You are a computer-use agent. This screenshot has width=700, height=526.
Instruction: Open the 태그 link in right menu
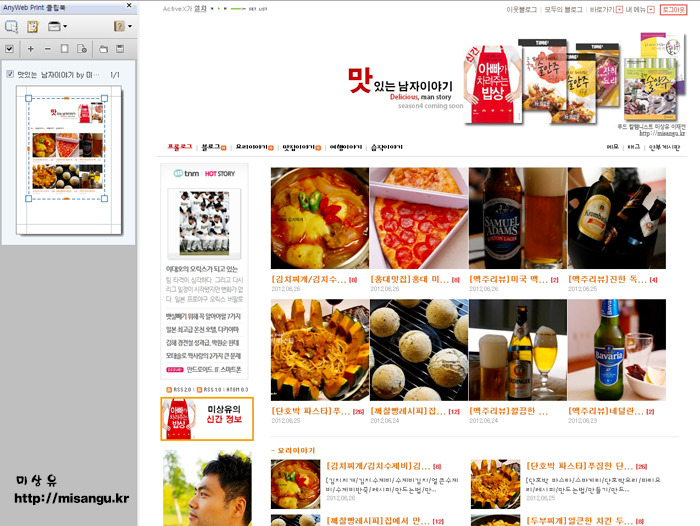tap(633, 147)
